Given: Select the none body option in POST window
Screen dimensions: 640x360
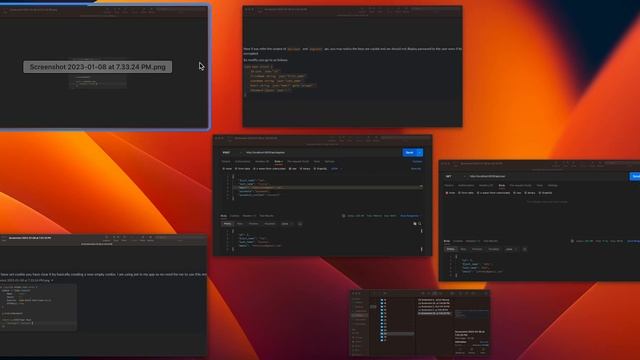Looking at the screenshot, I should [x=227, y=169].
